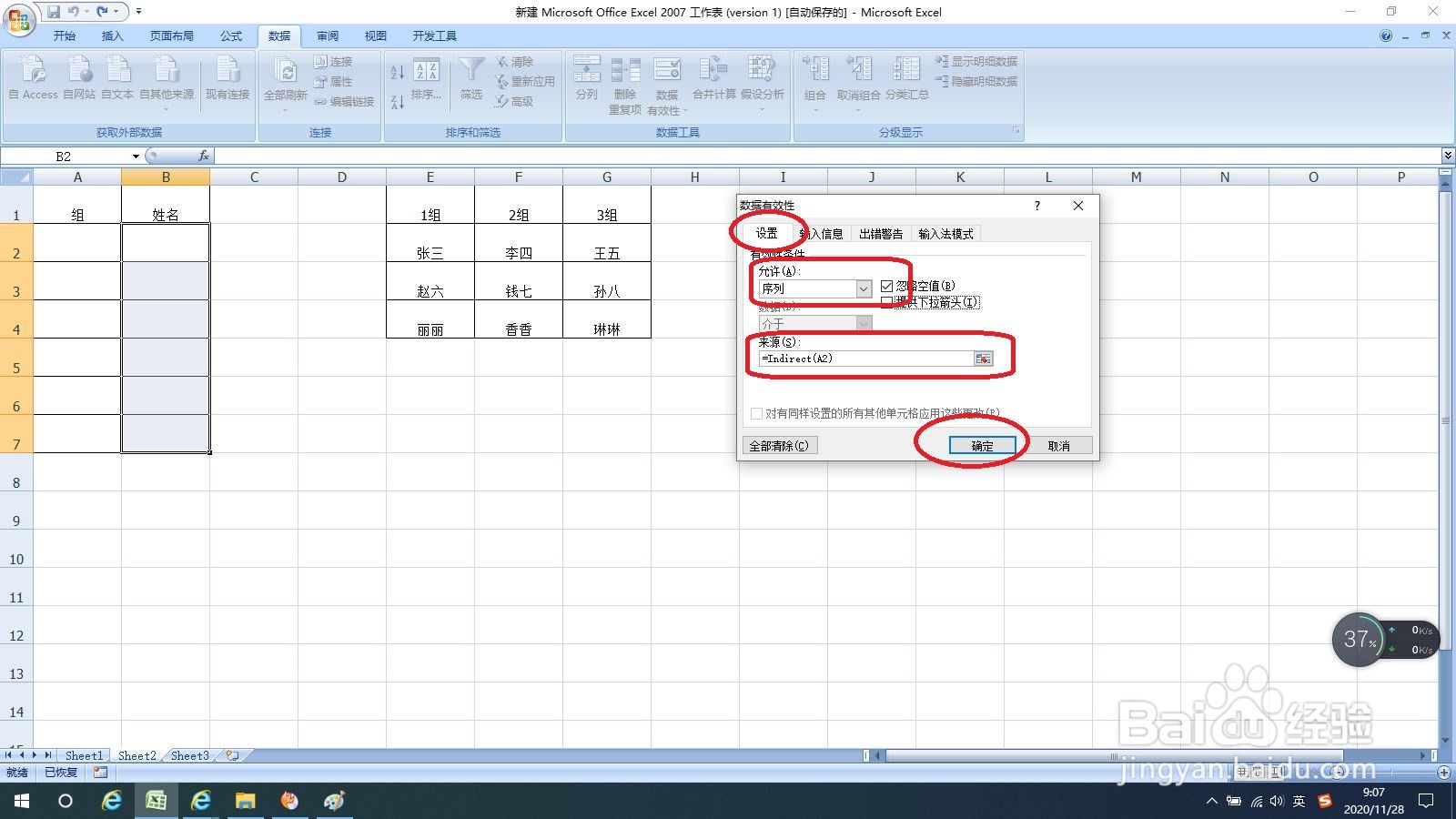This screenshot has height=819, width=1456.
Task: Open File Explorer in the taskbar
Action: click(245, 801)
